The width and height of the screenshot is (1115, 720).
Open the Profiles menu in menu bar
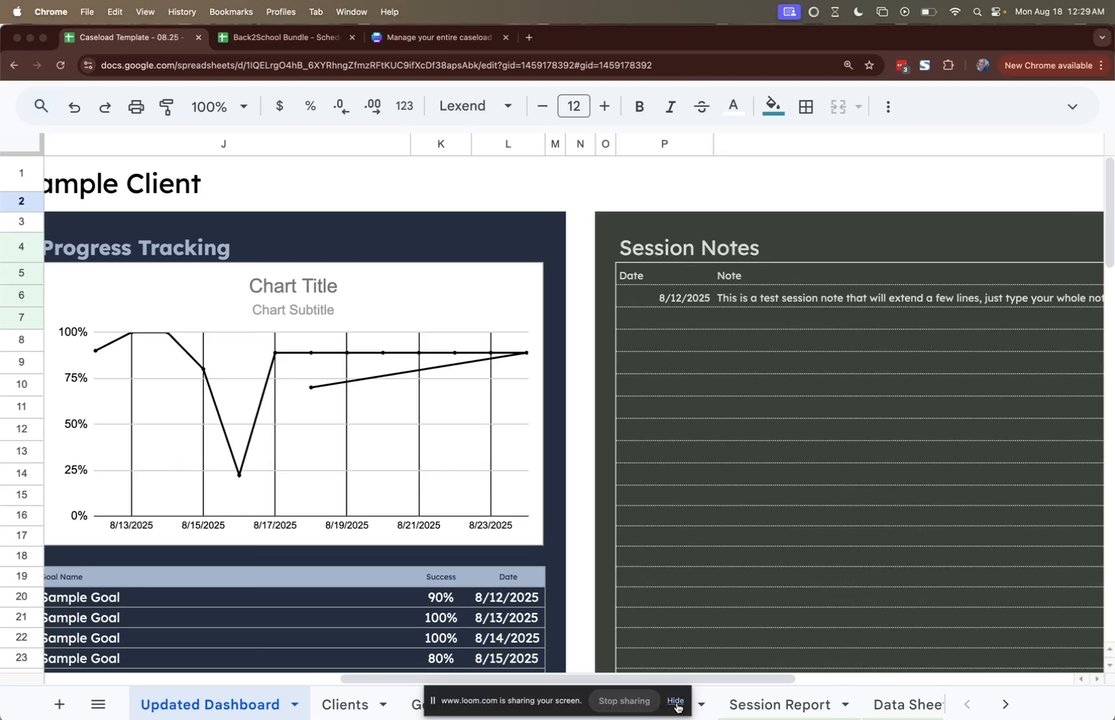click(x=281, y=12)
